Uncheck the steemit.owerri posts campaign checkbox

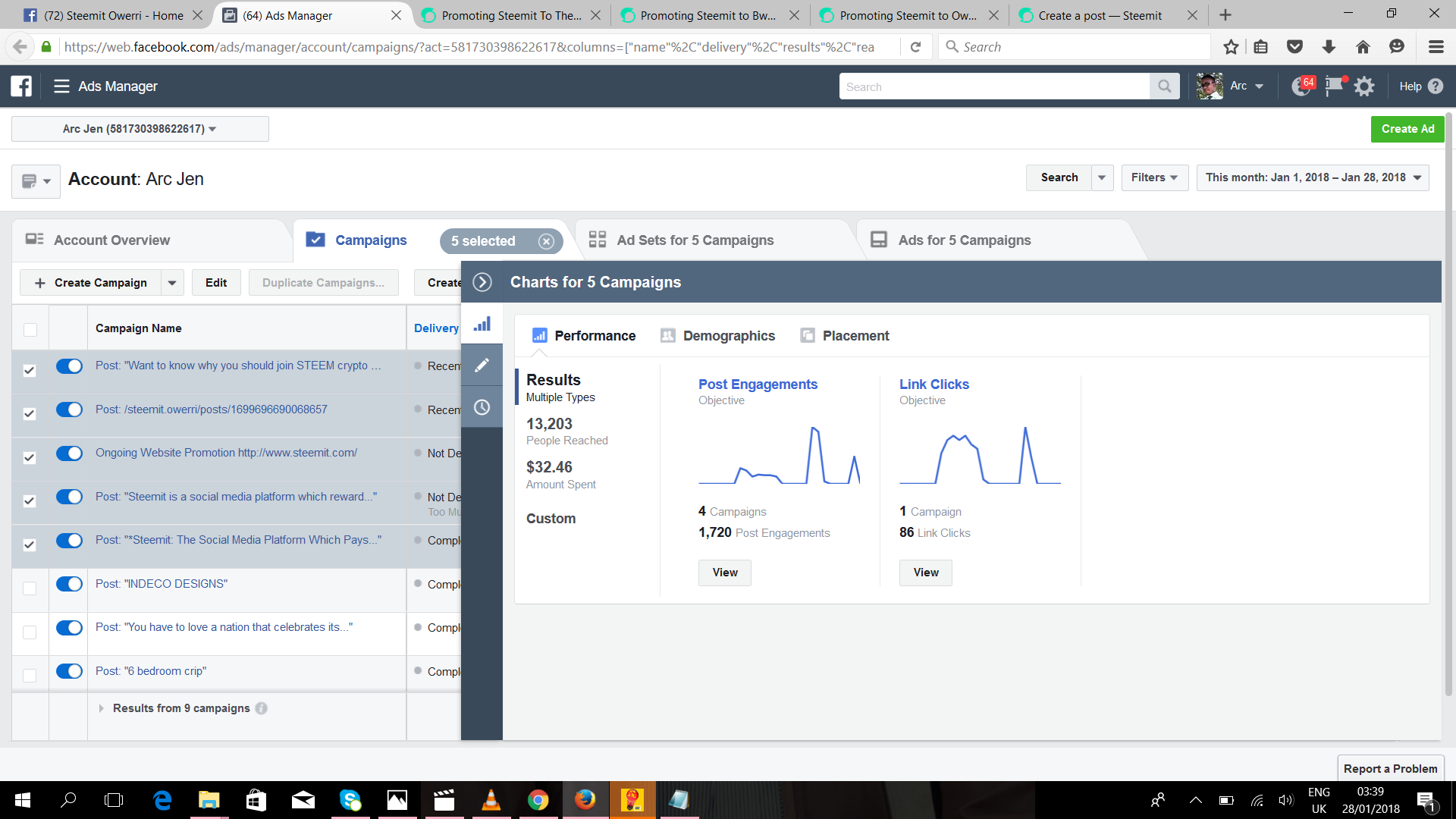pos(30,414)
